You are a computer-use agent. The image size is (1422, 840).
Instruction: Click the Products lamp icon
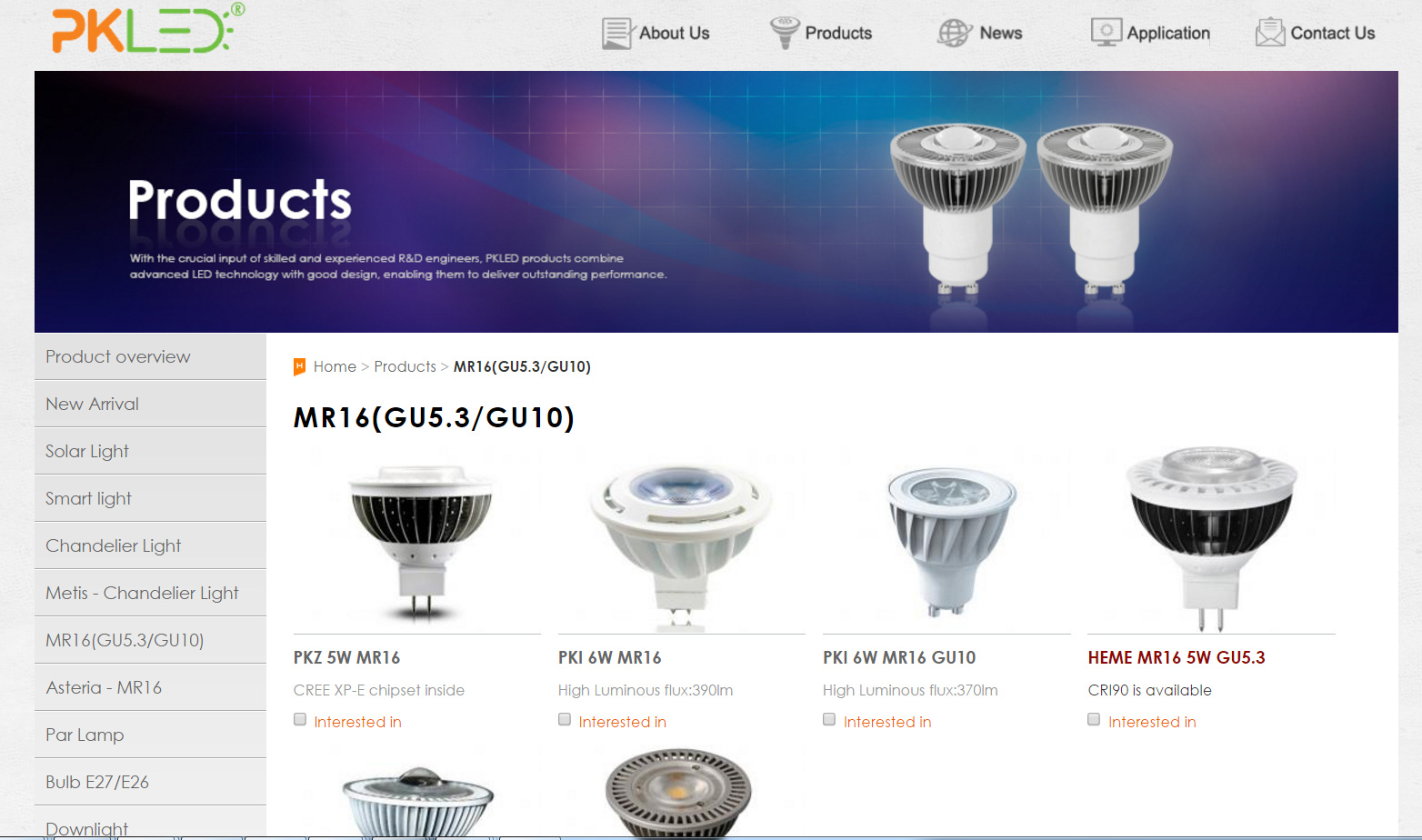tap(785, 33)
